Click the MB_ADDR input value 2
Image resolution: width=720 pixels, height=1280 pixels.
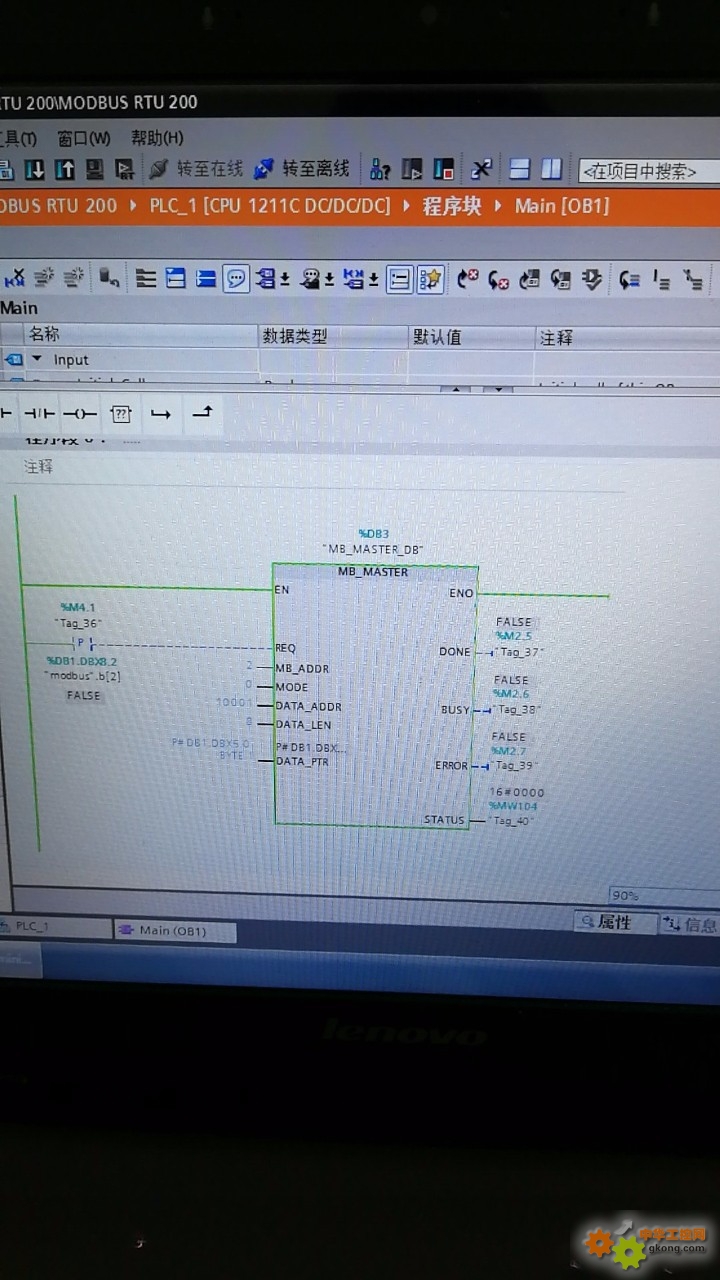(x=250, y=666)
